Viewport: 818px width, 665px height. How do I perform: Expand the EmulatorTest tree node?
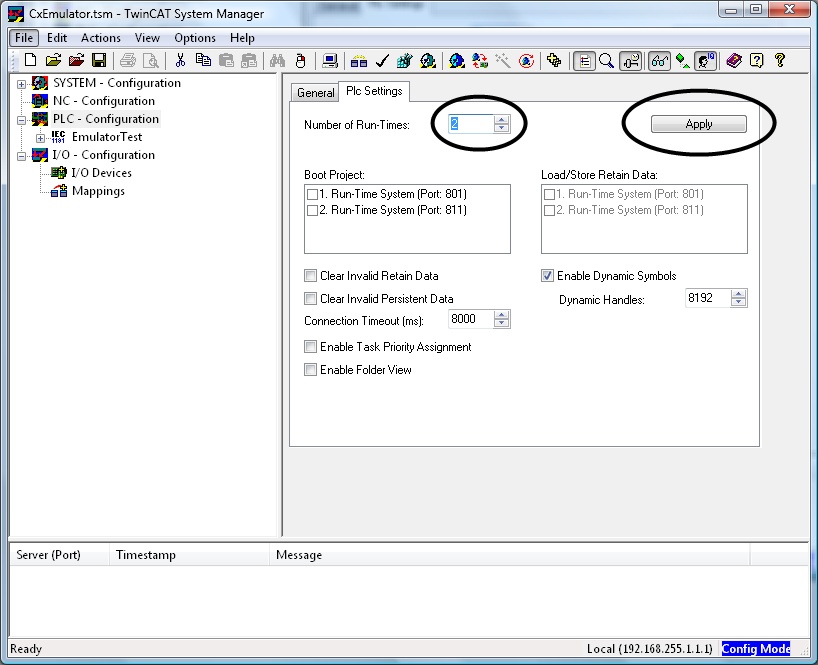pos(40,138)
